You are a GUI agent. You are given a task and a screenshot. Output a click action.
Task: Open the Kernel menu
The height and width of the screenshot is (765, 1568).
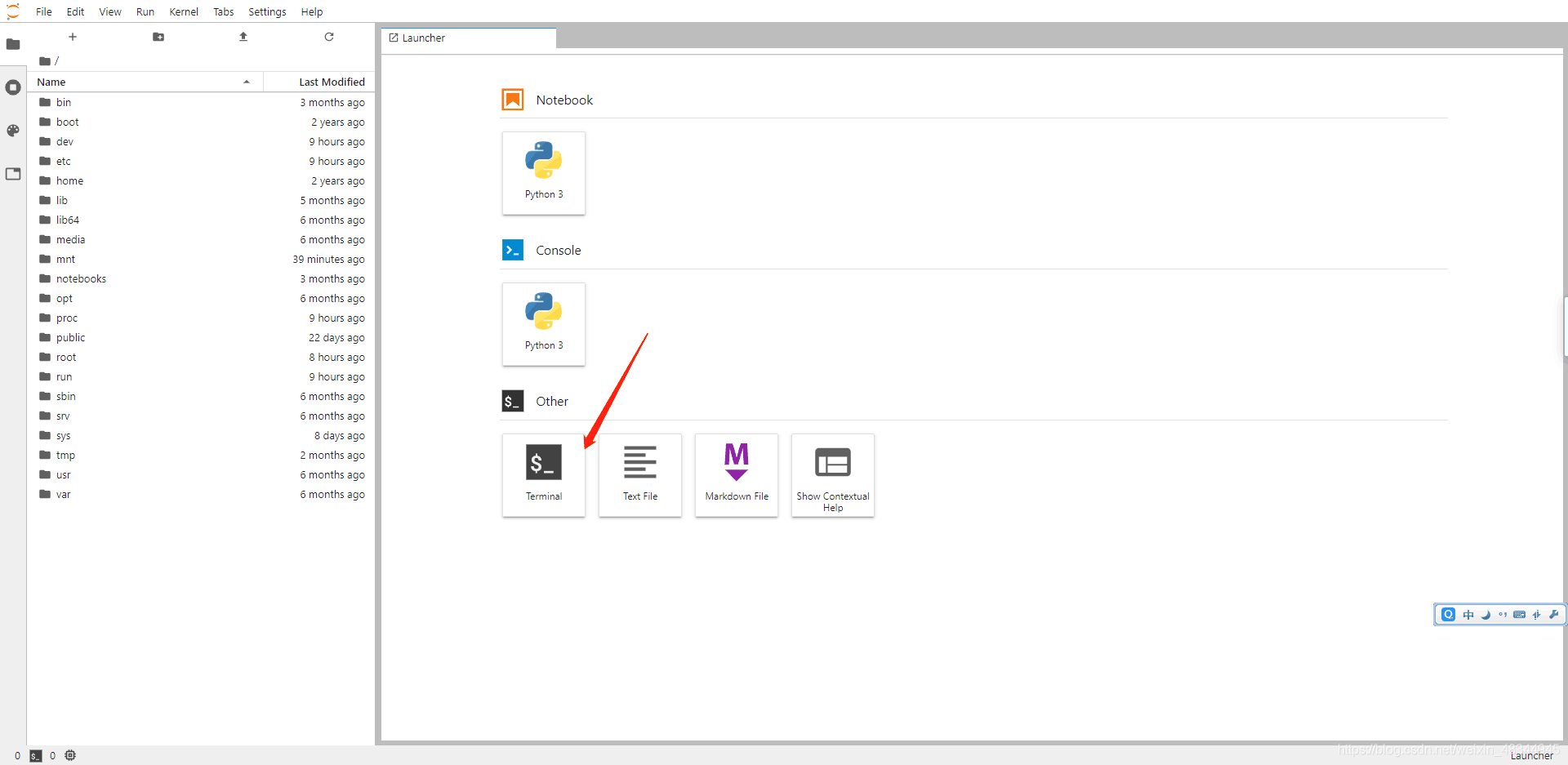pos(184,11)
